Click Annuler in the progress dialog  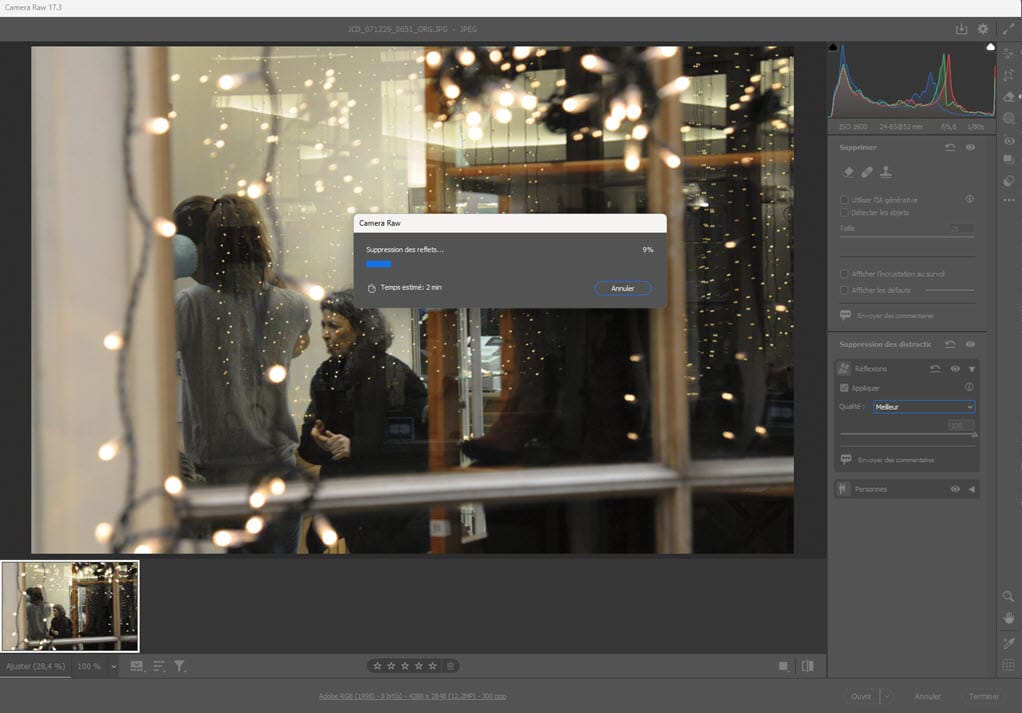click(622, 288)
